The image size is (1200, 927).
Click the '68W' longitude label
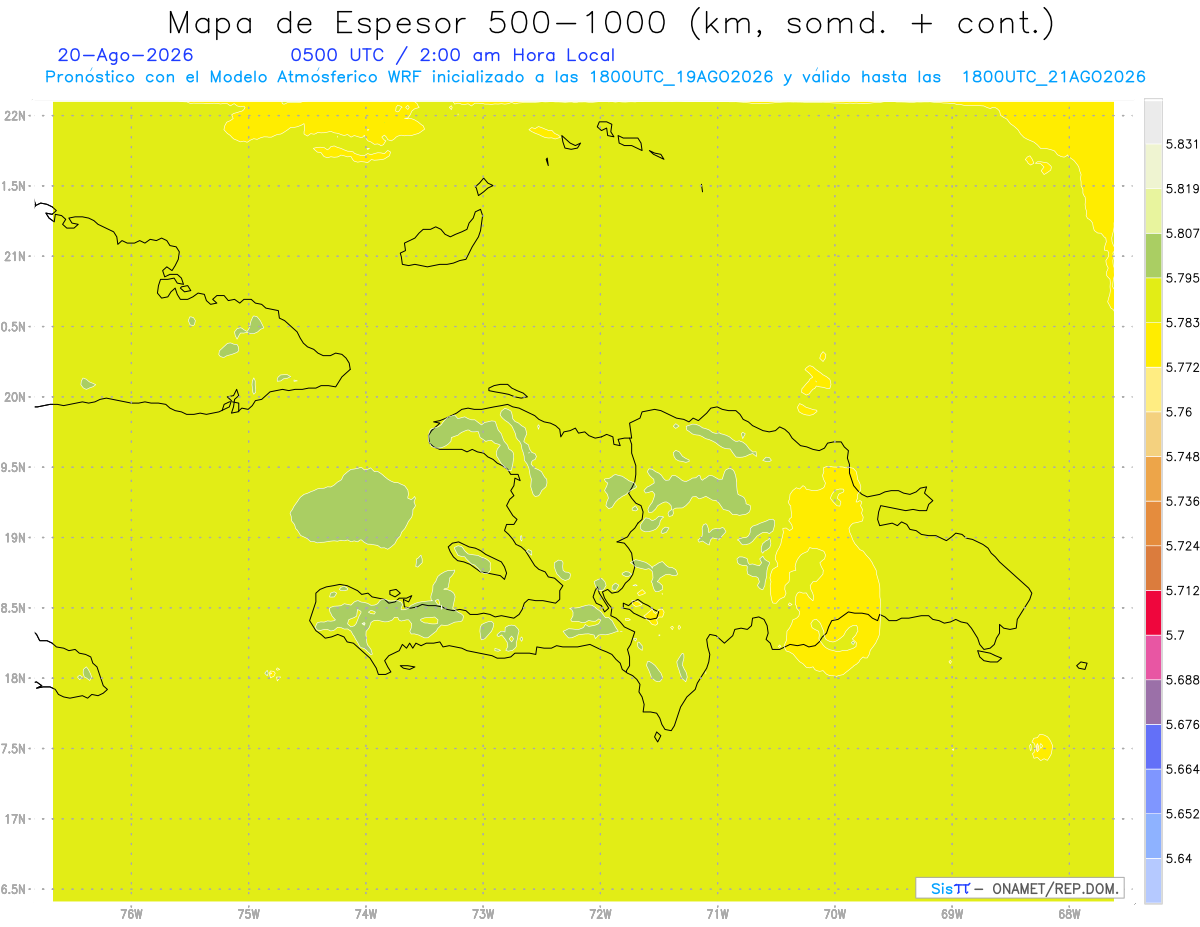pos(1069,913)
